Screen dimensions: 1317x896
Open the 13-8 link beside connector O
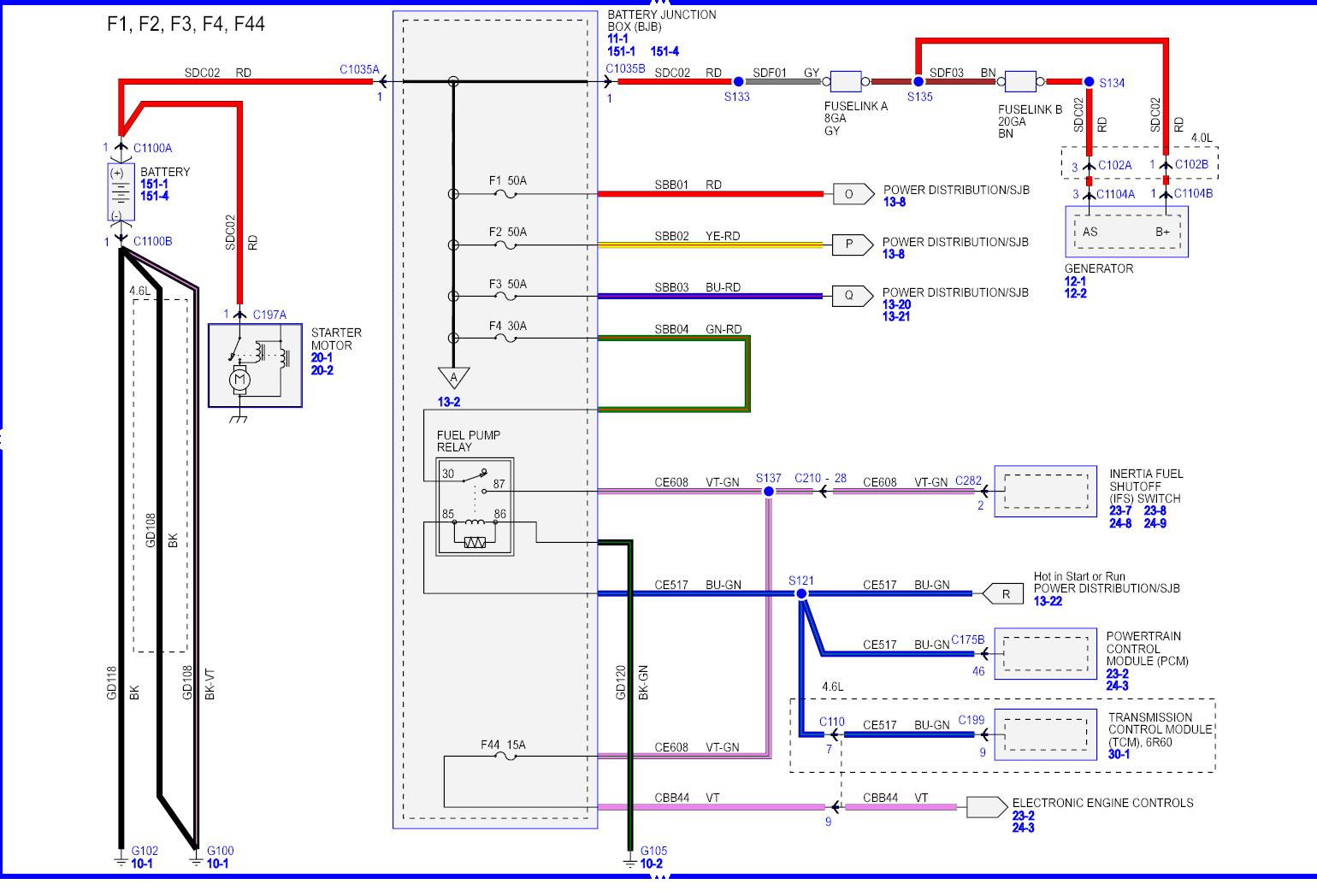(895, 203)
